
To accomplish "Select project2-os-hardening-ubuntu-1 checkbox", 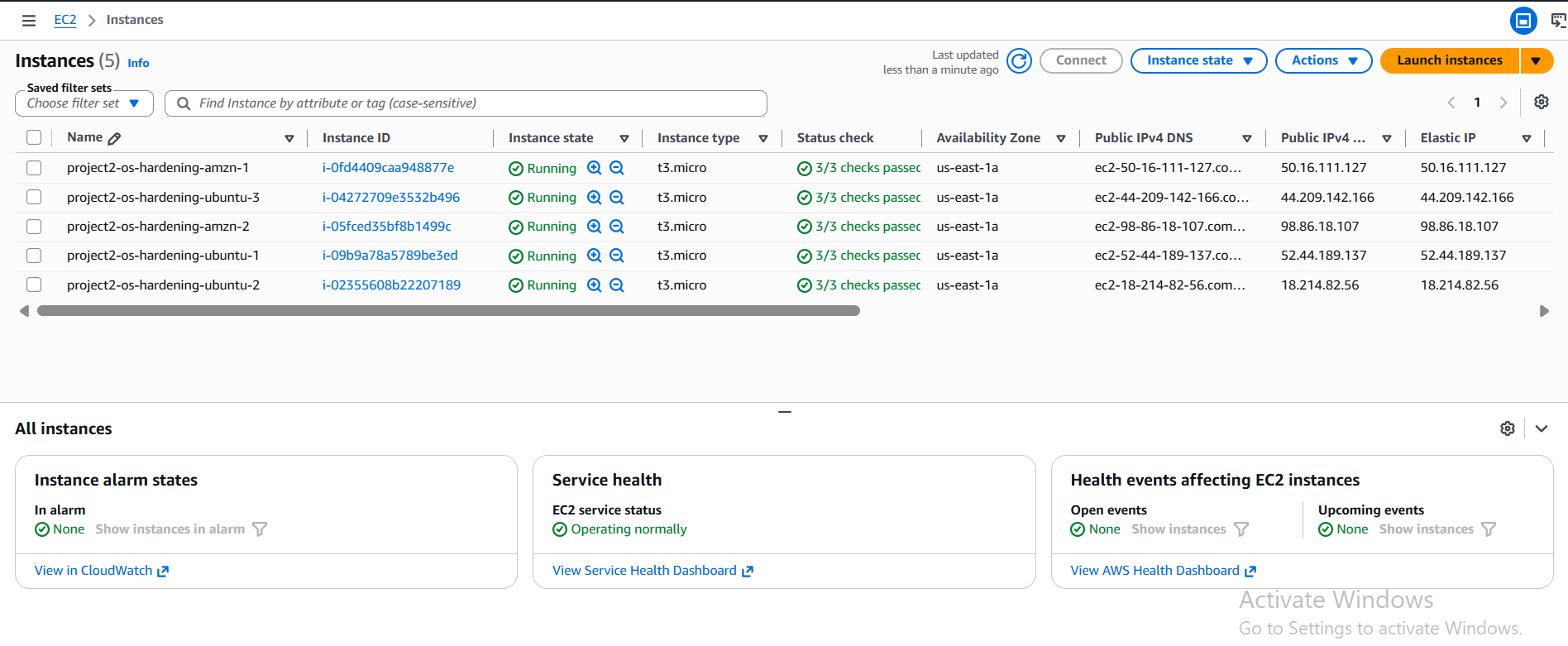I will [34, 256].
